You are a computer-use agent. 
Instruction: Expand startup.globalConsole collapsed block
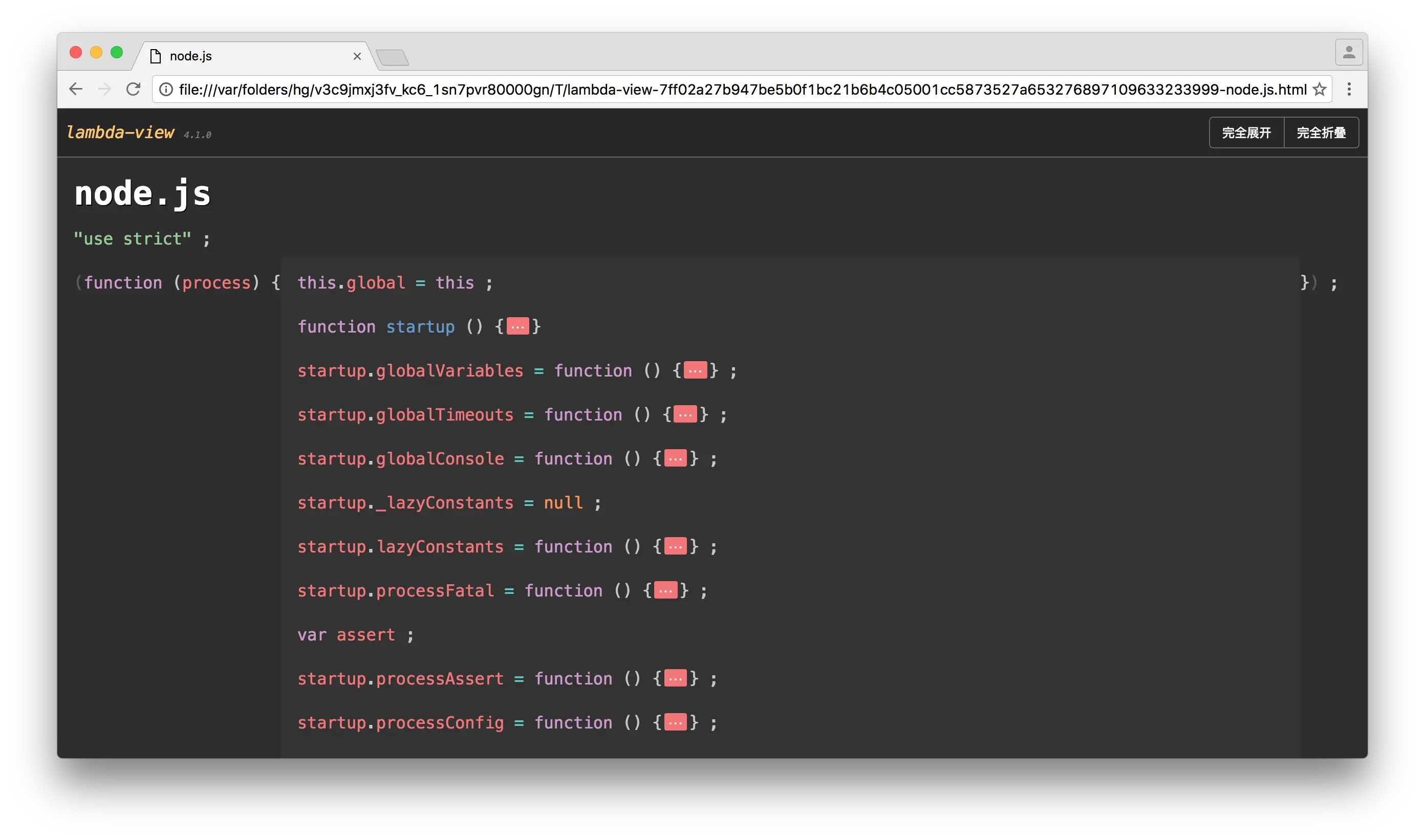[x=675, y=458]
